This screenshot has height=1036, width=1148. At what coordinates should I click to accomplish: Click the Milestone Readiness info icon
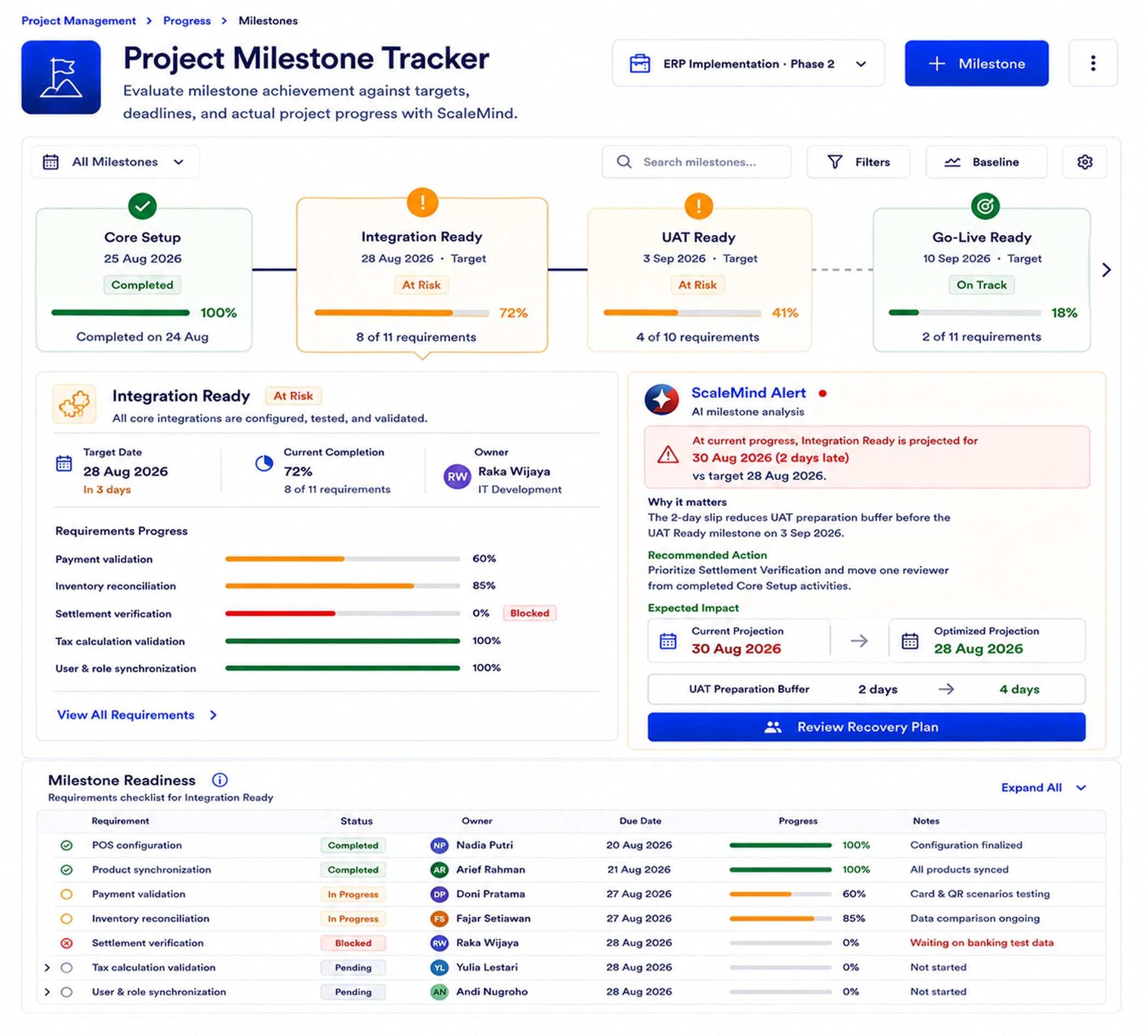click(x=220, y=780)
